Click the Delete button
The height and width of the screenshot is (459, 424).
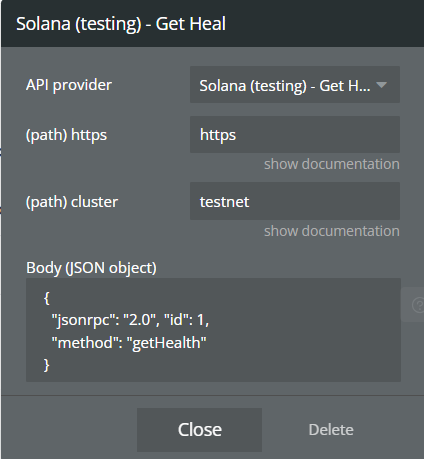(x=331, y=430)
